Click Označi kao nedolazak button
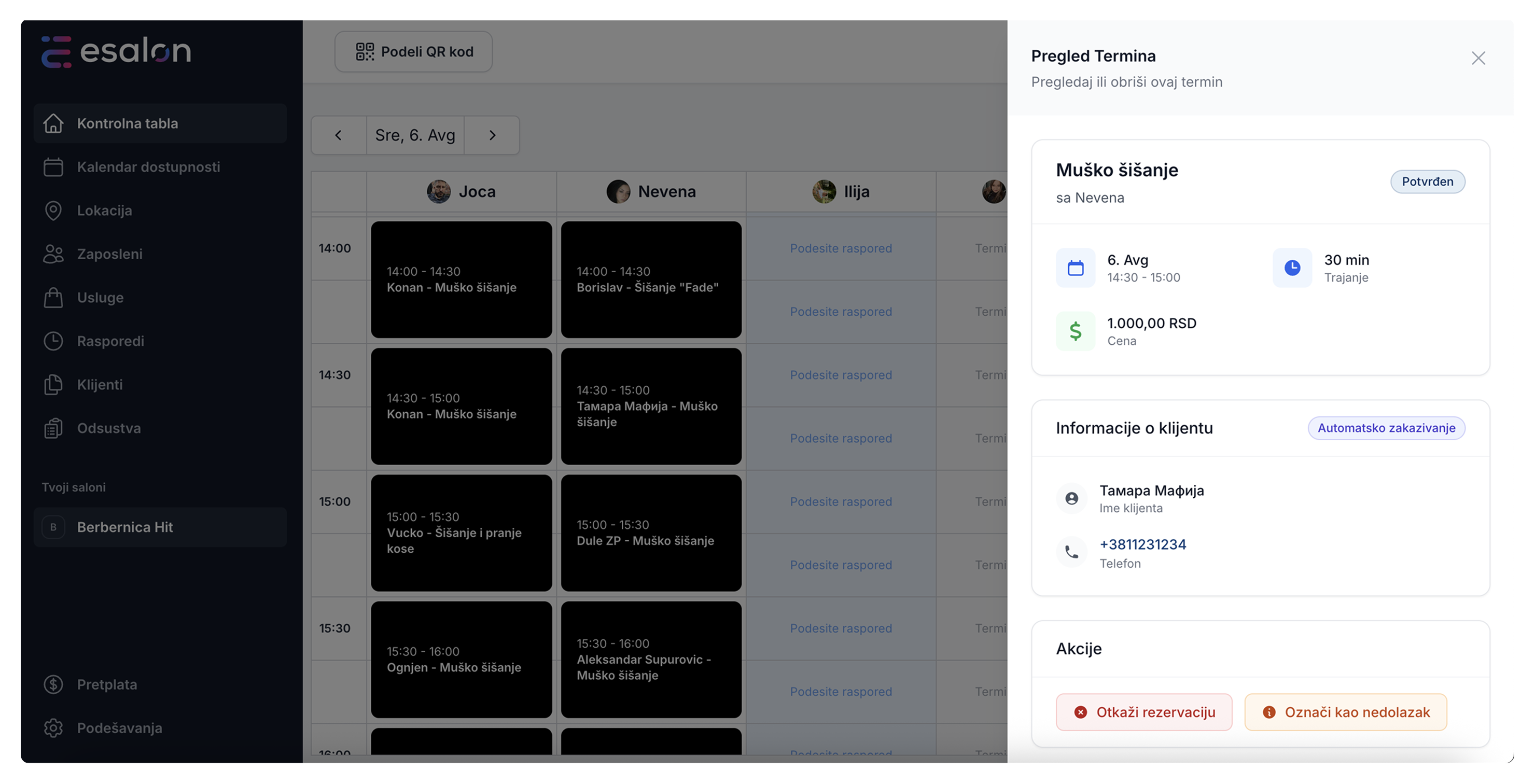Image resolution: width=1535 pixels, height=784 pixels. (x=1345, y=712)
